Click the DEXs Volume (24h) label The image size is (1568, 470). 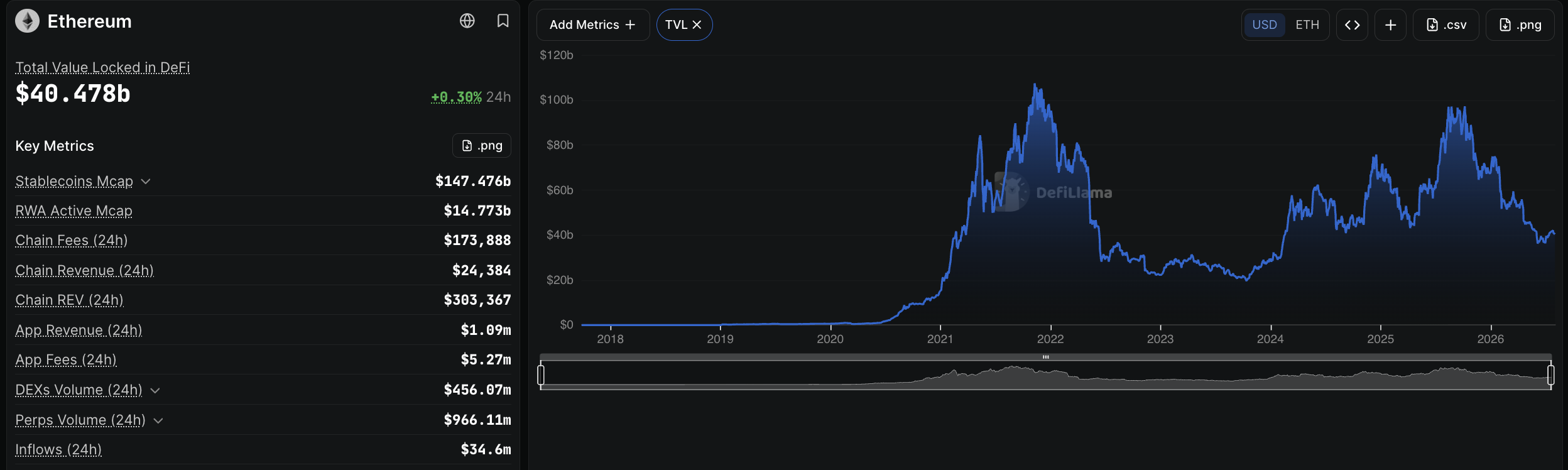point(79,390)
